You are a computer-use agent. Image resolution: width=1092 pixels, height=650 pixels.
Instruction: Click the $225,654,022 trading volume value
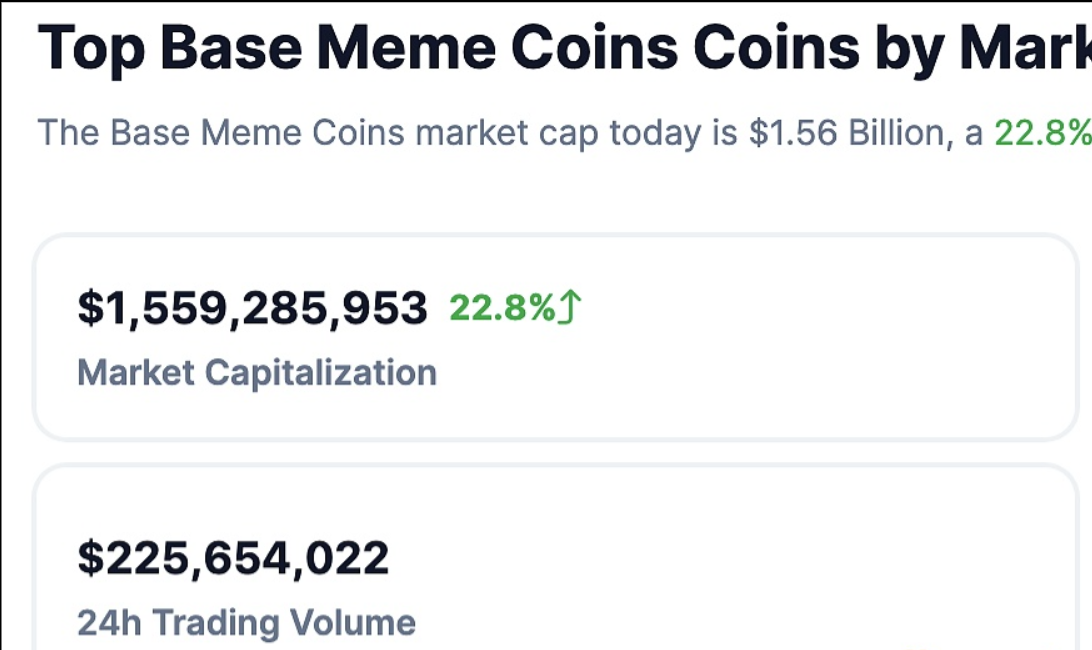233,557
